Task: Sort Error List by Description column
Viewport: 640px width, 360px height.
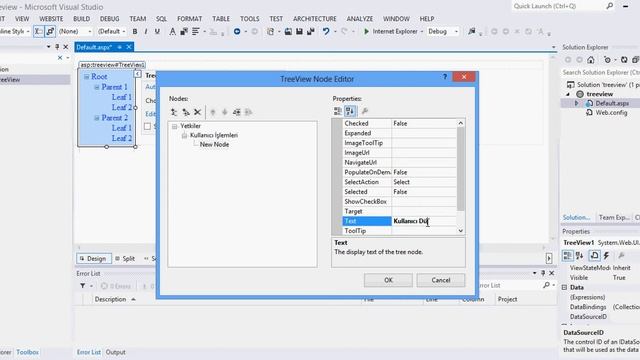Action: (x=110, y=300)
